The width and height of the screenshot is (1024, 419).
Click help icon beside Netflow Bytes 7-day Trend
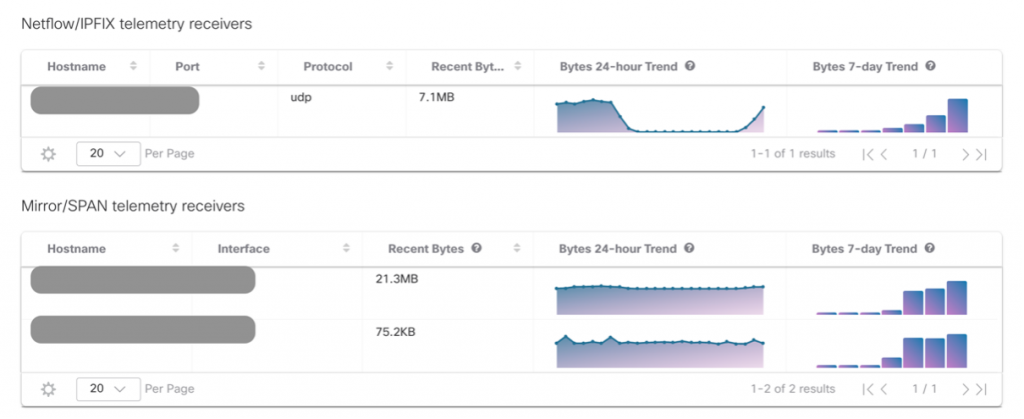pyautogui.click(x=930, y=67)
